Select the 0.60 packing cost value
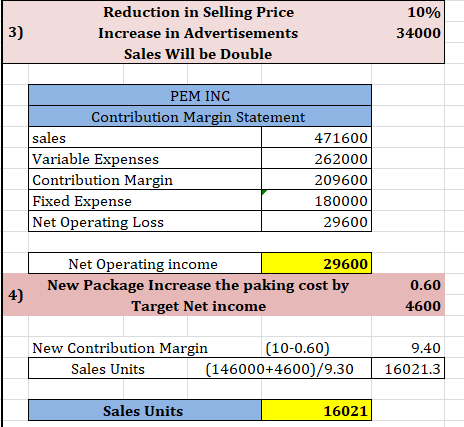The height and width of the screenshot is (427, 464). tap(425, 285)
